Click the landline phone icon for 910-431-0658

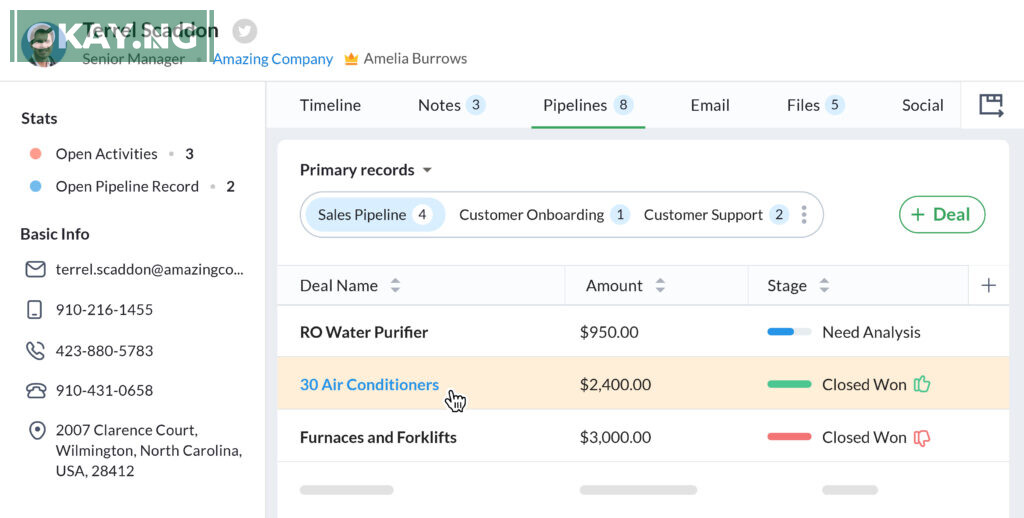(x=36, y=391)
